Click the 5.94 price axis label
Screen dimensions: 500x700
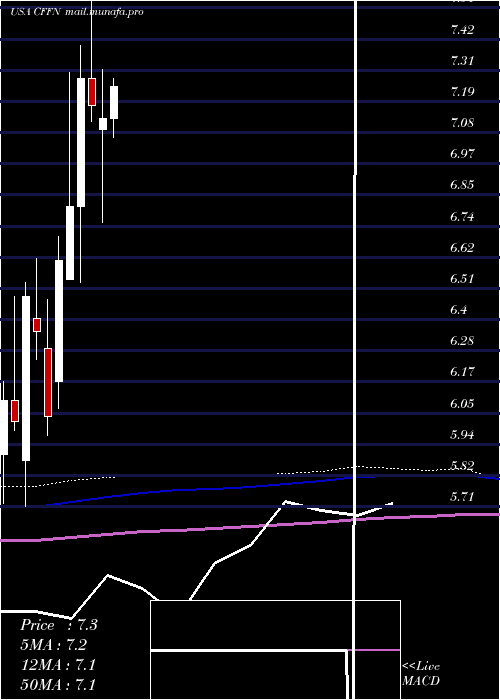pos(462,434)
